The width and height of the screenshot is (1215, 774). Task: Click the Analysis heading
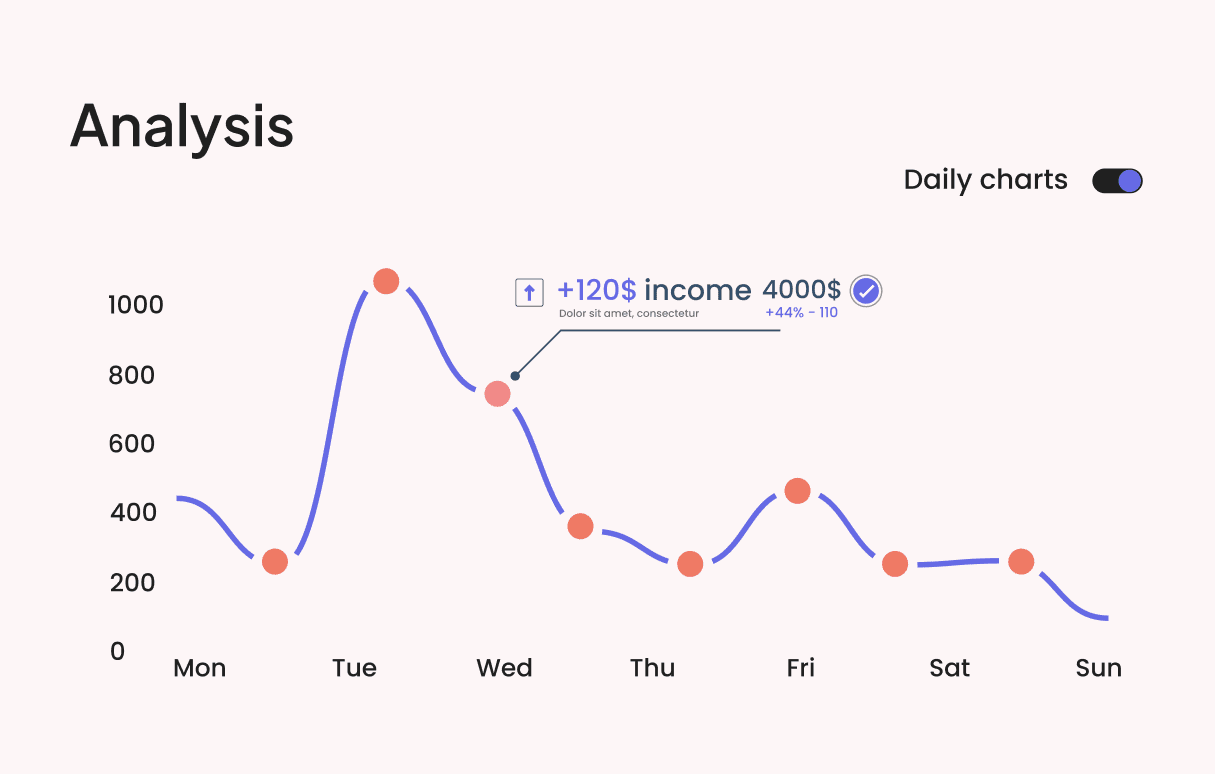click(x=182, y=127)
